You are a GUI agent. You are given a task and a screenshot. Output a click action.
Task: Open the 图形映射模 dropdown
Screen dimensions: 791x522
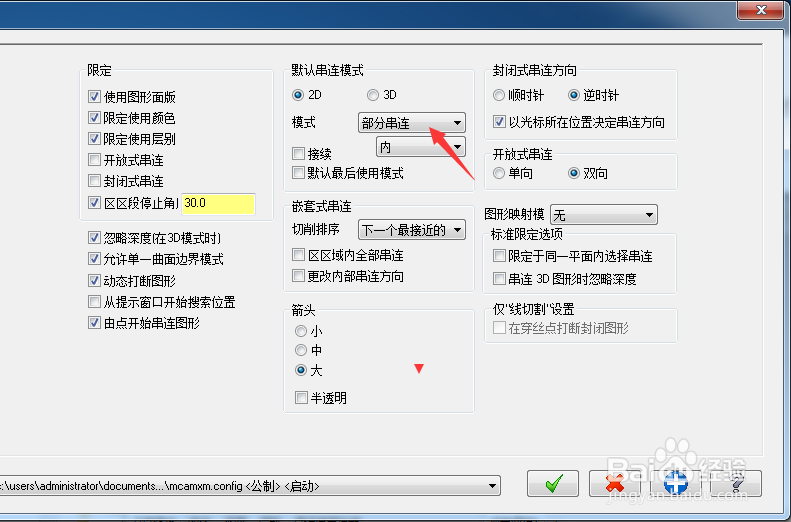click(x=604, y=215)
